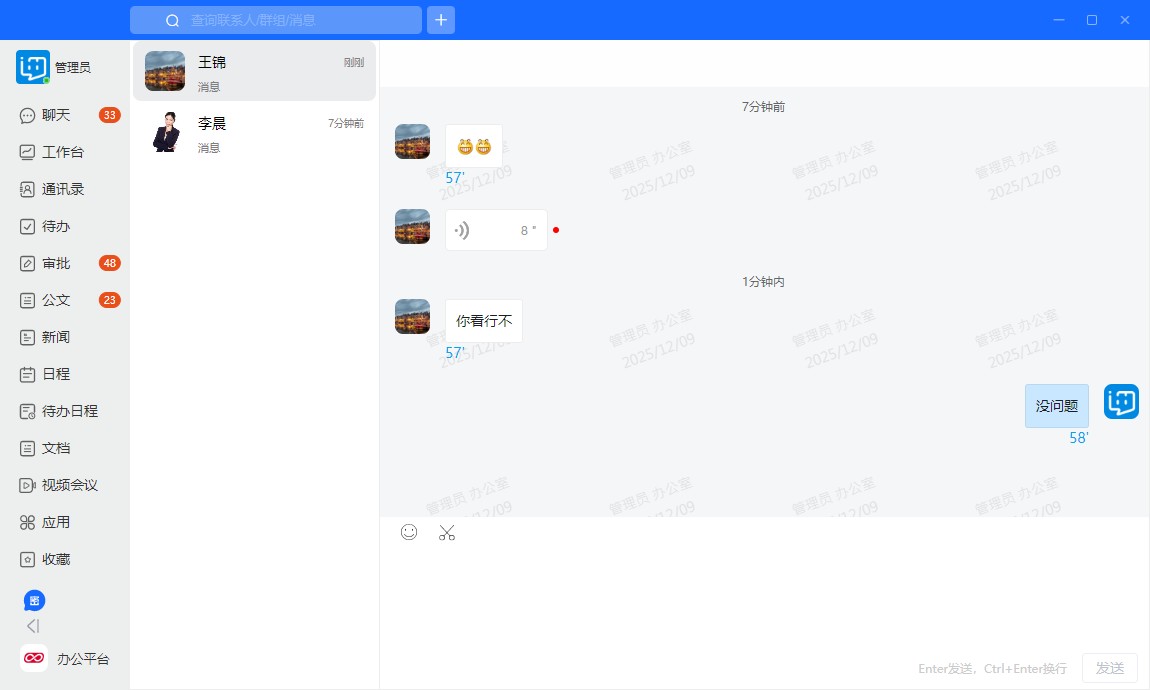Click the 管理员 profile avatar at top left
1150x690 pixels.
(x=33, y=67)
